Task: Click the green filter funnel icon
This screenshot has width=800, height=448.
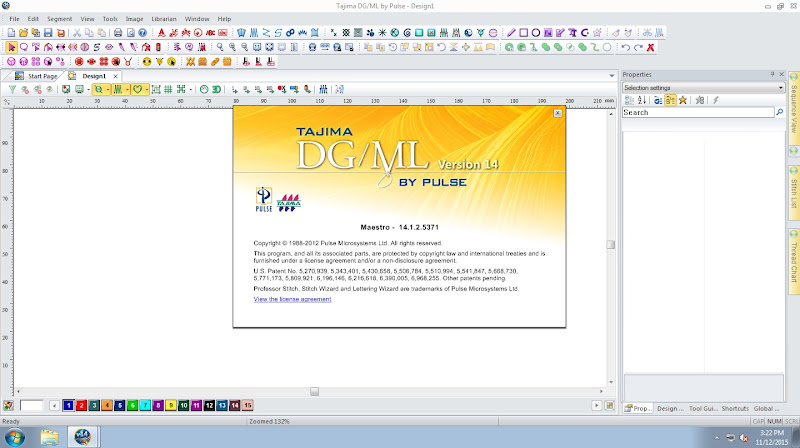Action: coord(12,89)
